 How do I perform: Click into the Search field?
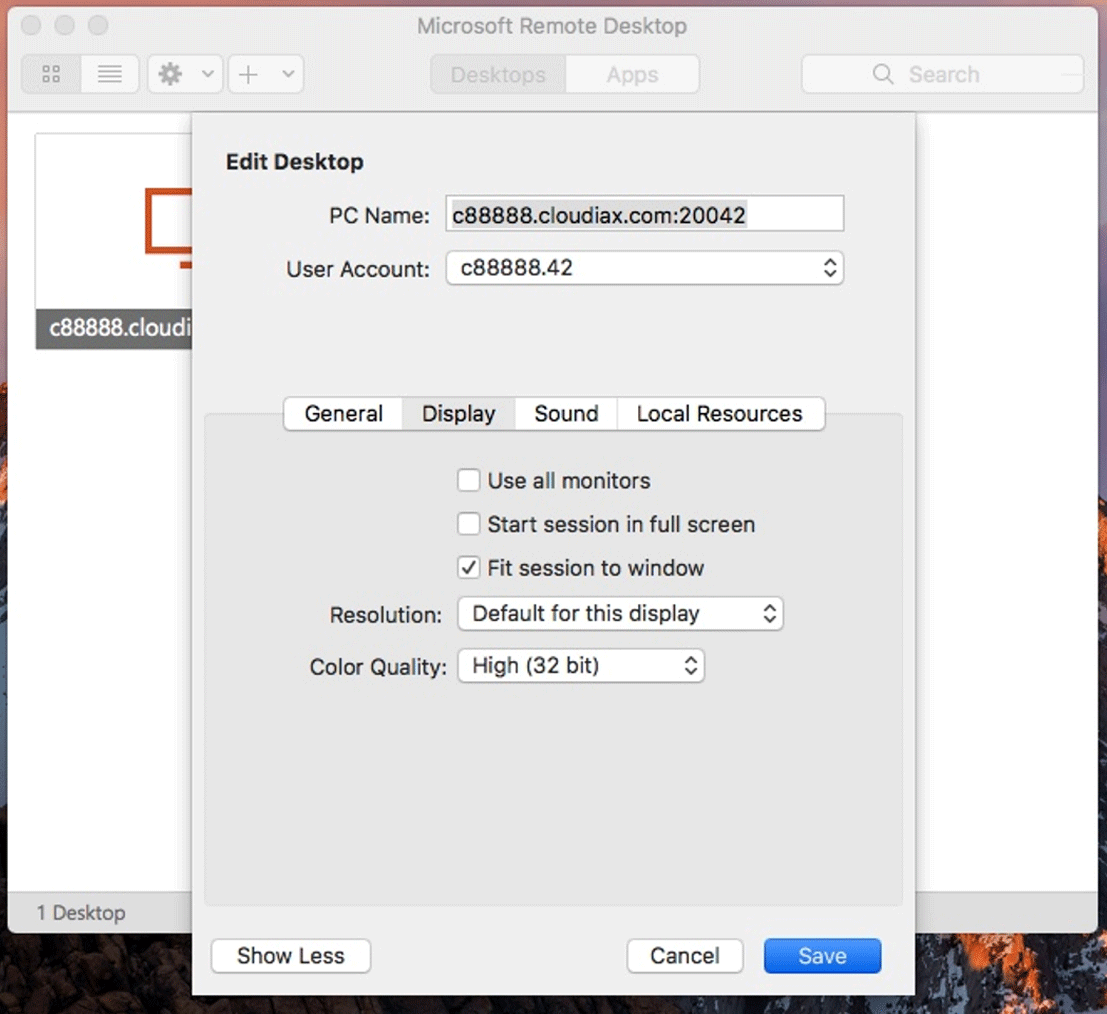click(943, 74)
